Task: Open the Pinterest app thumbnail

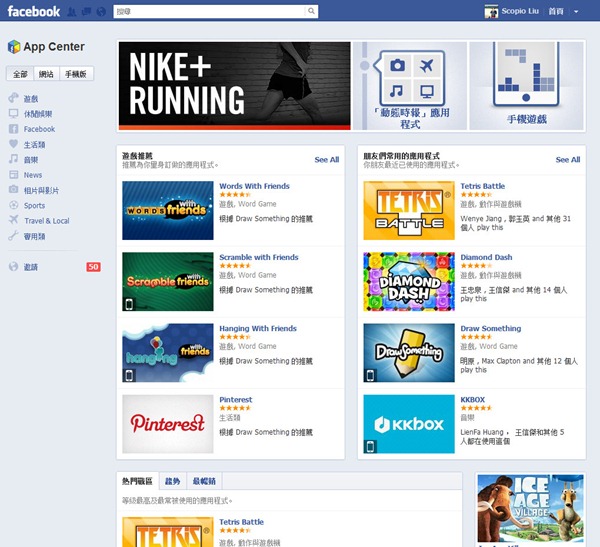Action: click(x=168, y=424)
